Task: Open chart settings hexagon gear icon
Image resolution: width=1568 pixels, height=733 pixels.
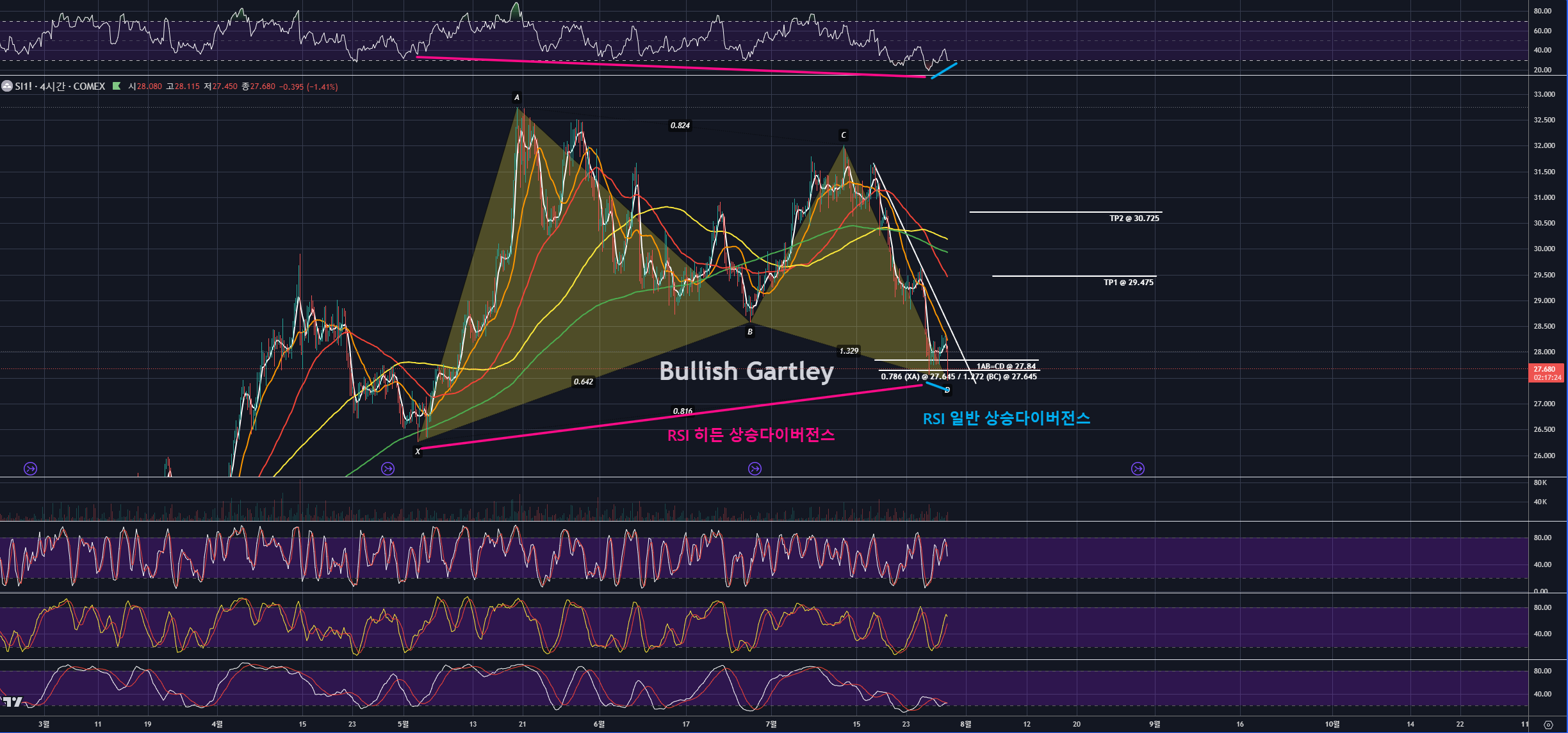Action: click(x=1548, y=725)
